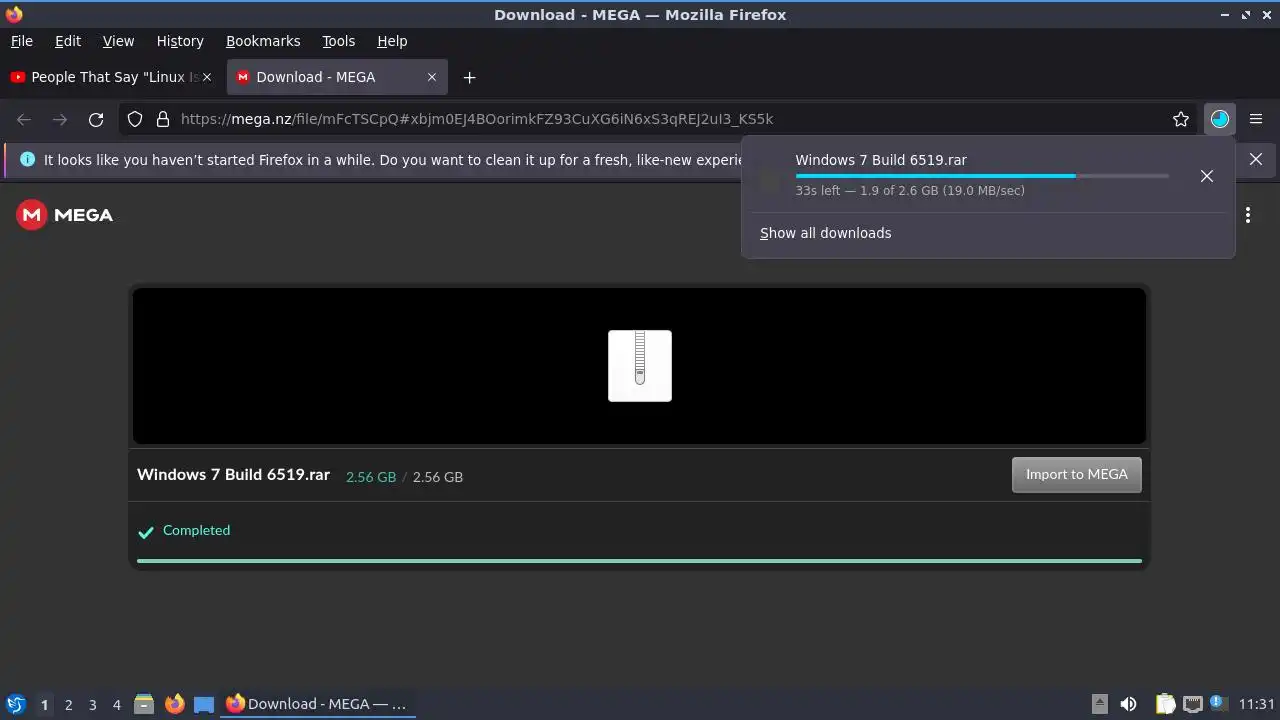Click the update notifier tray icon
Image resolution: width=1280 pixels, height=720 pixels.
click(1218, 704)
